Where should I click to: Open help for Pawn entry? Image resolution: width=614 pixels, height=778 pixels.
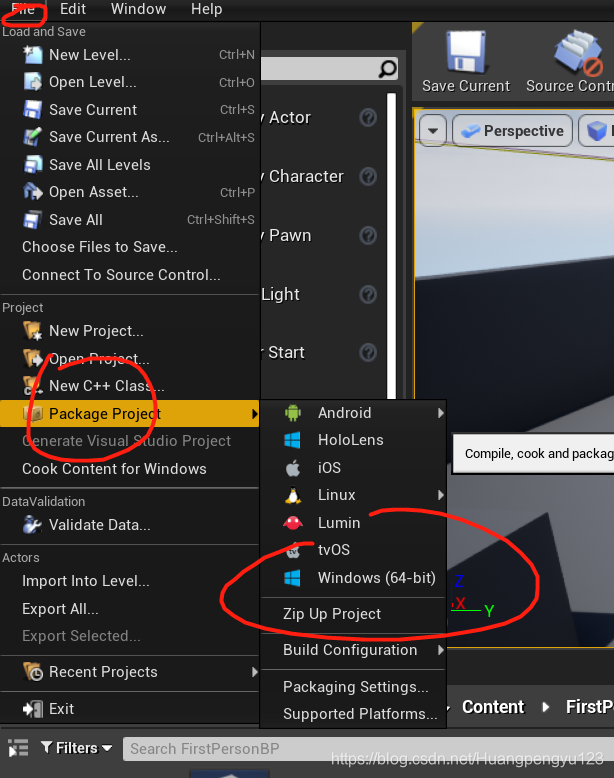(368, 236)
